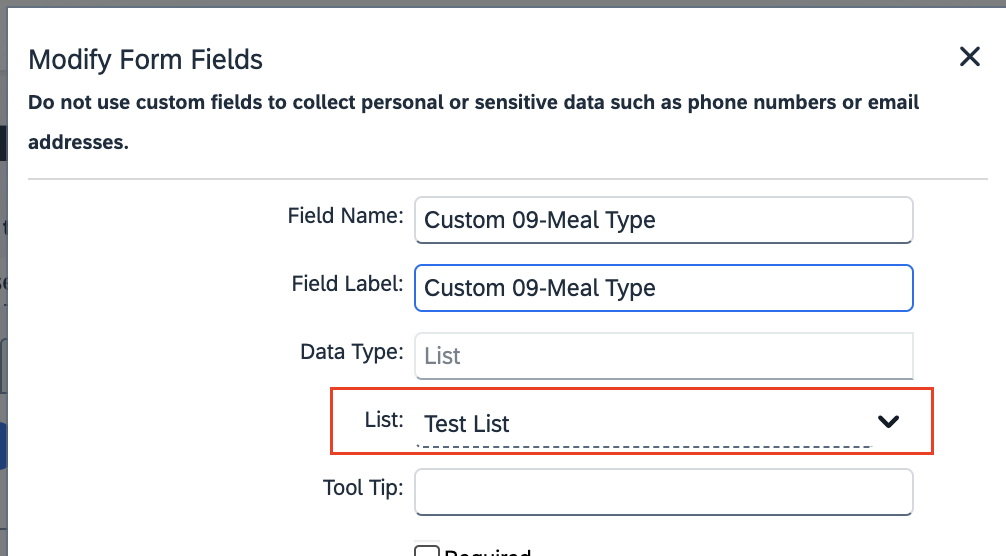Click the "Data Type:" label

(x=351, y=351)
